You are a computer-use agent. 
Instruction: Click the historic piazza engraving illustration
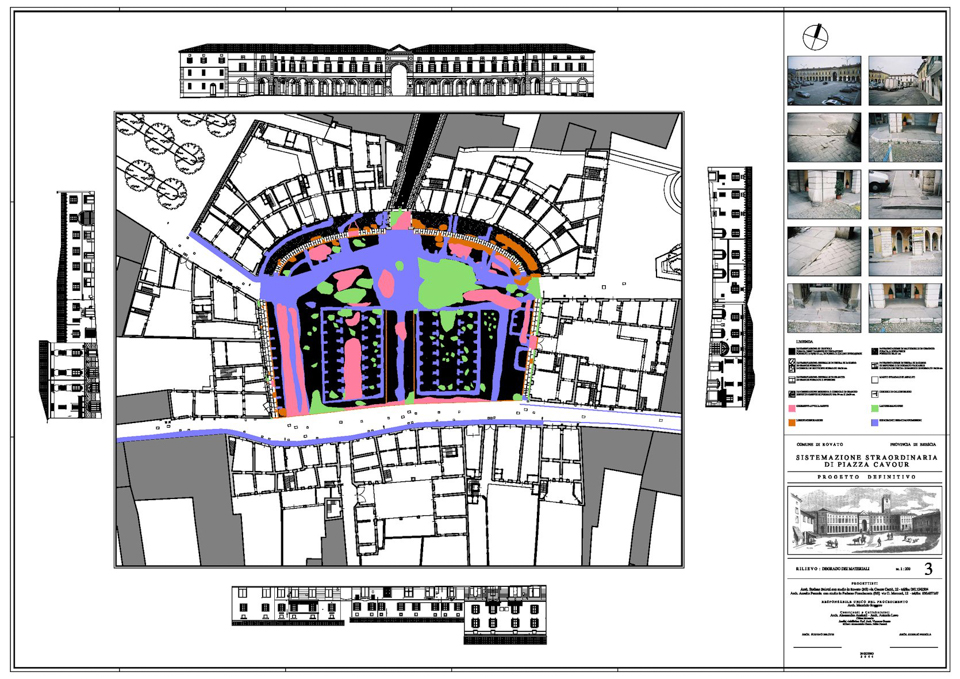point(864,520)
